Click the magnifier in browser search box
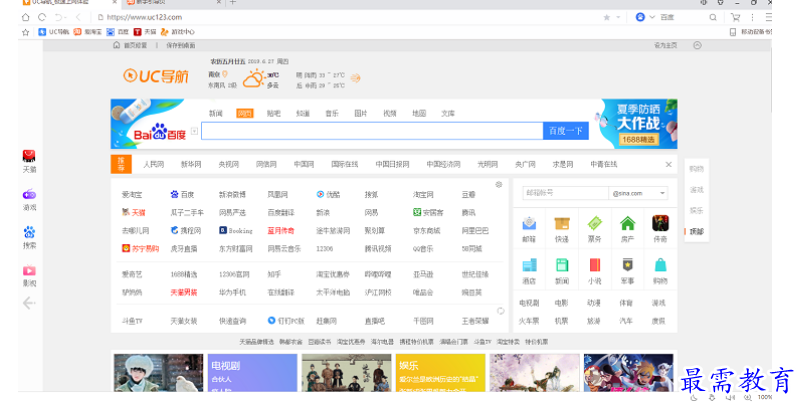This screenshot has height=412, width=802. click(713, 17)
